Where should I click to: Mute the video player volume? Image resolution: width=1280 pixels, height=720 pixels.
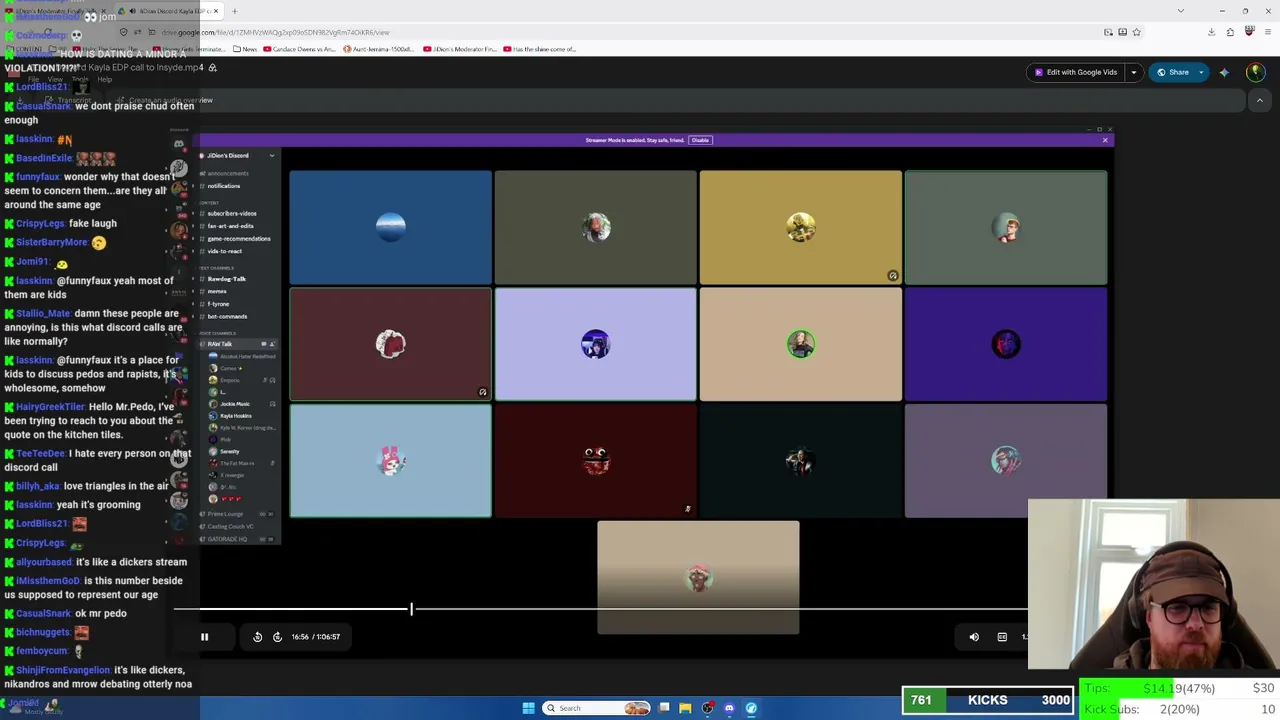[x=974, y=637]
